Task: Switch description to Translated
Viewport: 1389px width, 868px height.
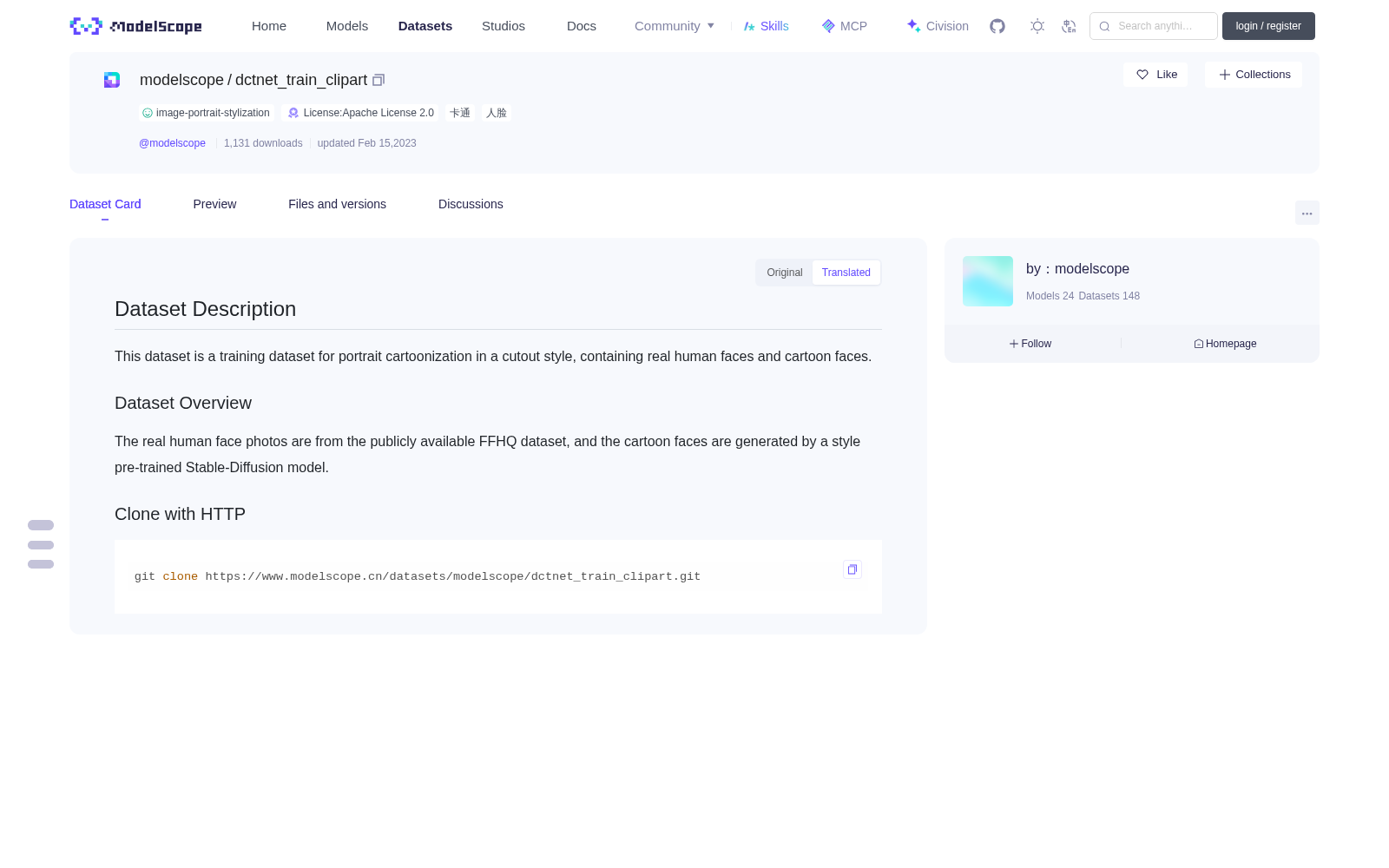Action: pyautogui.click(x=846, y=273)
